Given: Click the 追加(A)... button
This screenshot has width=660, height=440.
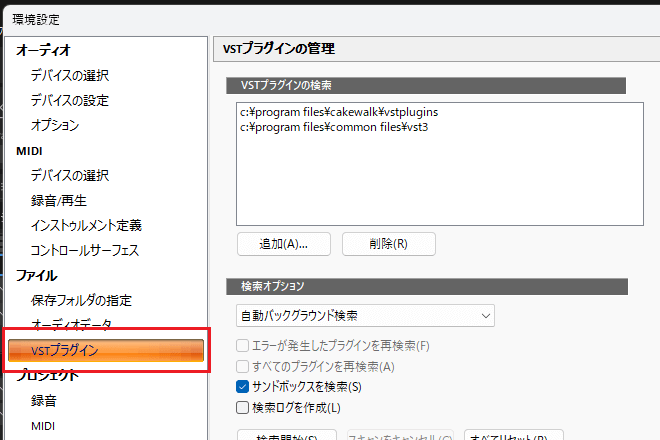Looking at the screenshot, I should click(280, 243).
